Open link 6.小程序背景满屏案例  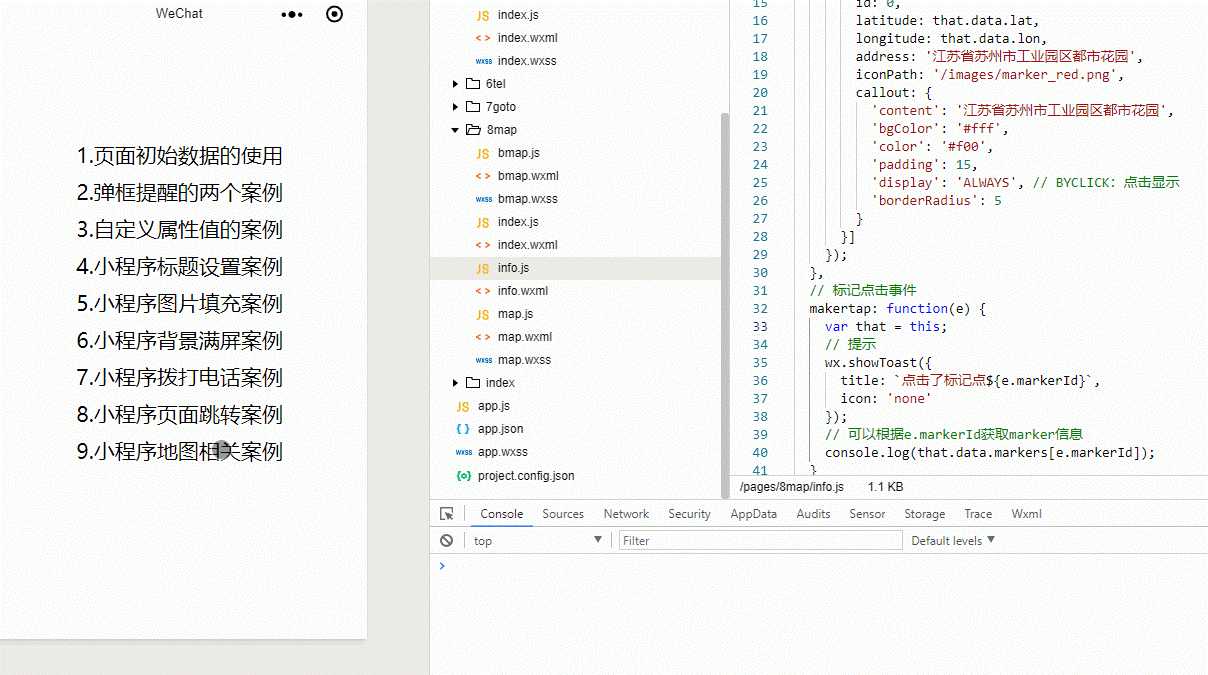[180, 341]
